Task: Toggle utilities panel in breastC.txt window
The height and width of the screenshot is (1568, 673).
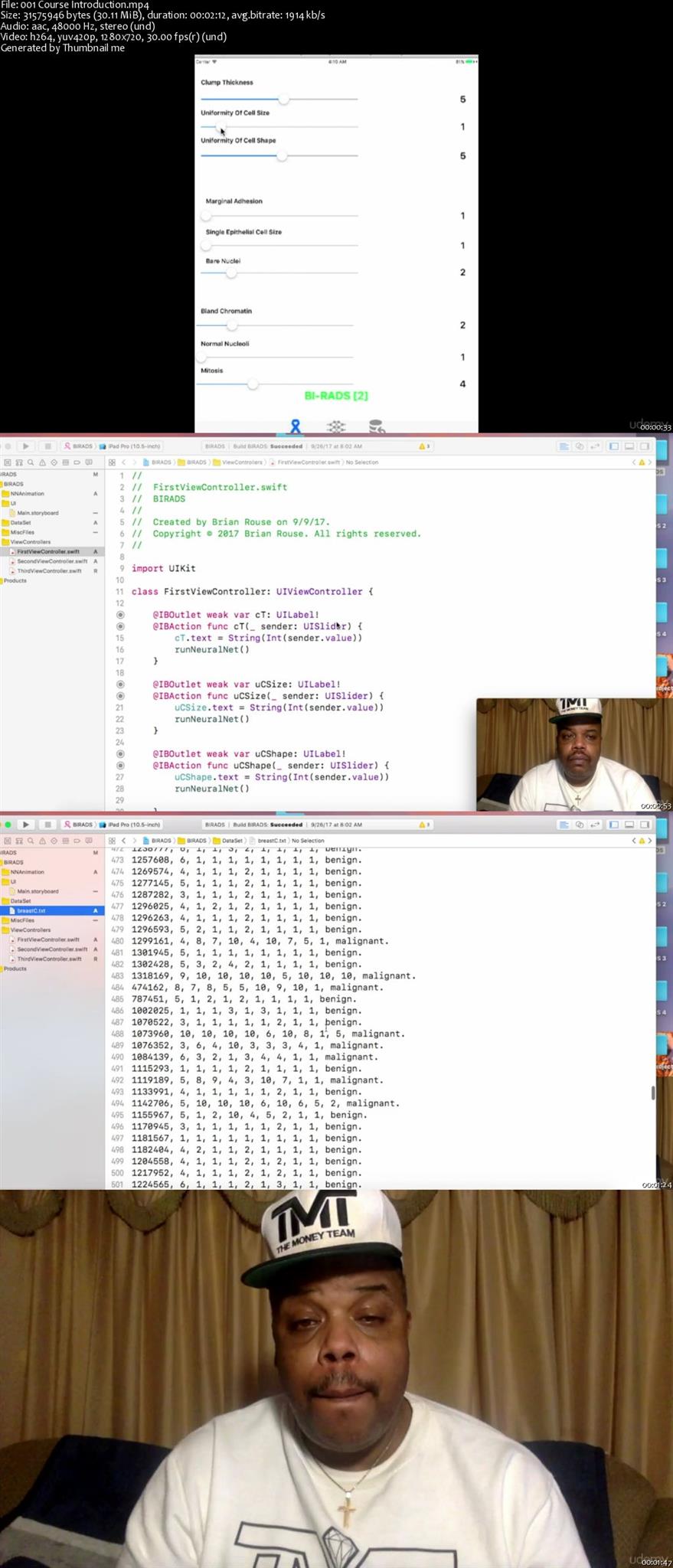Action: (x=645, y=825)
